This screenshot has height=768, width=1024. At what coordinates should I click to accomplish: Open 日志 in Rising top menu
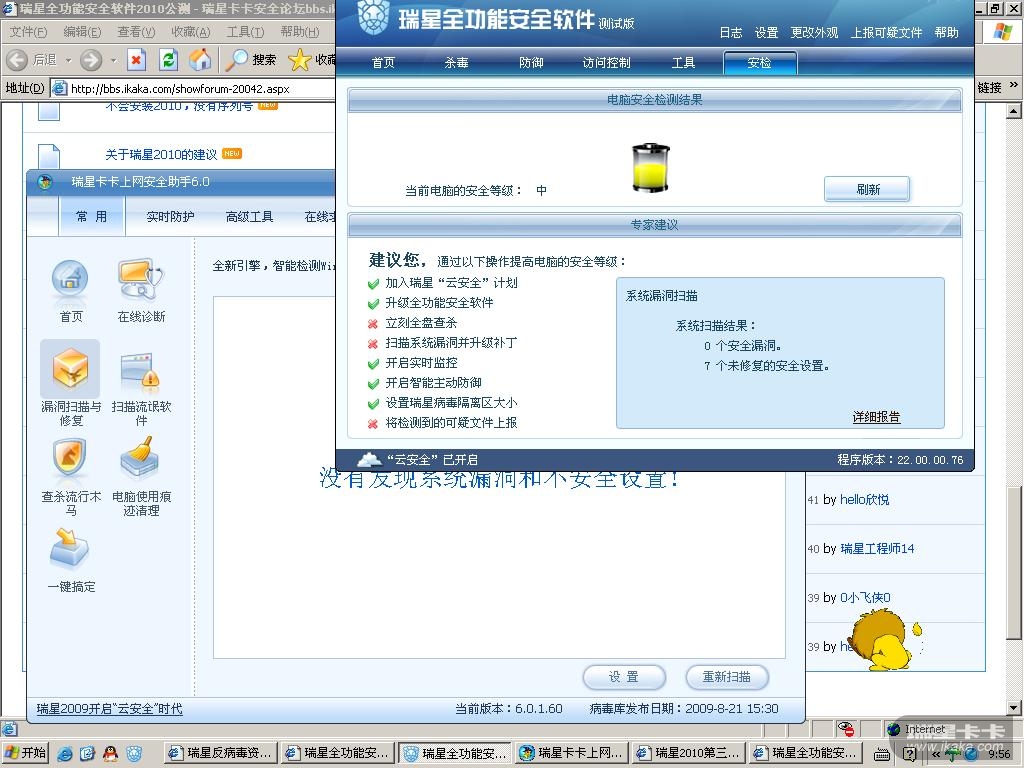pos(731,33)
